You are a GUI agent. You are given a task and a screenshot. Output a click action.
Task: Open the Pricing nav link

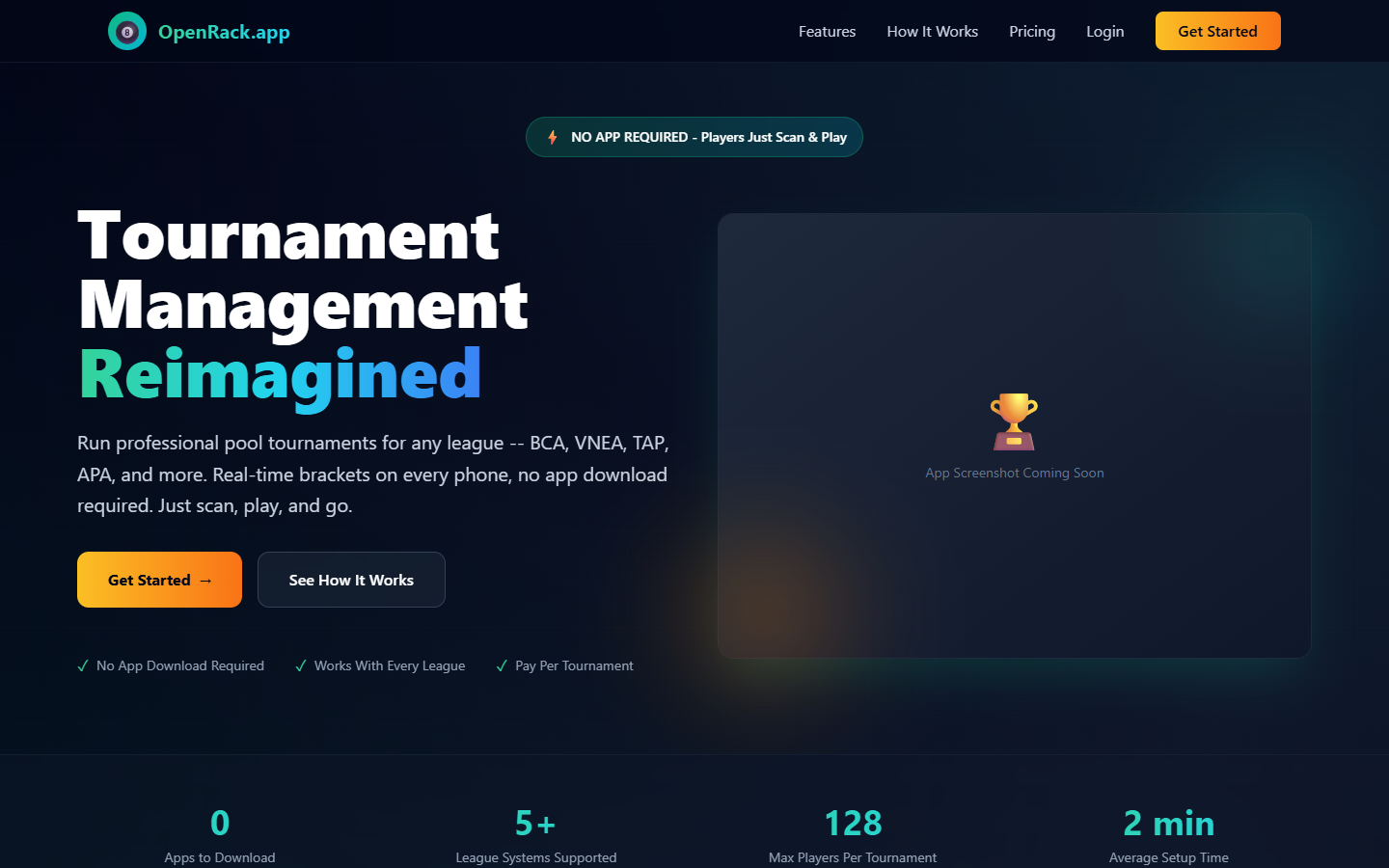[1032, 31]
